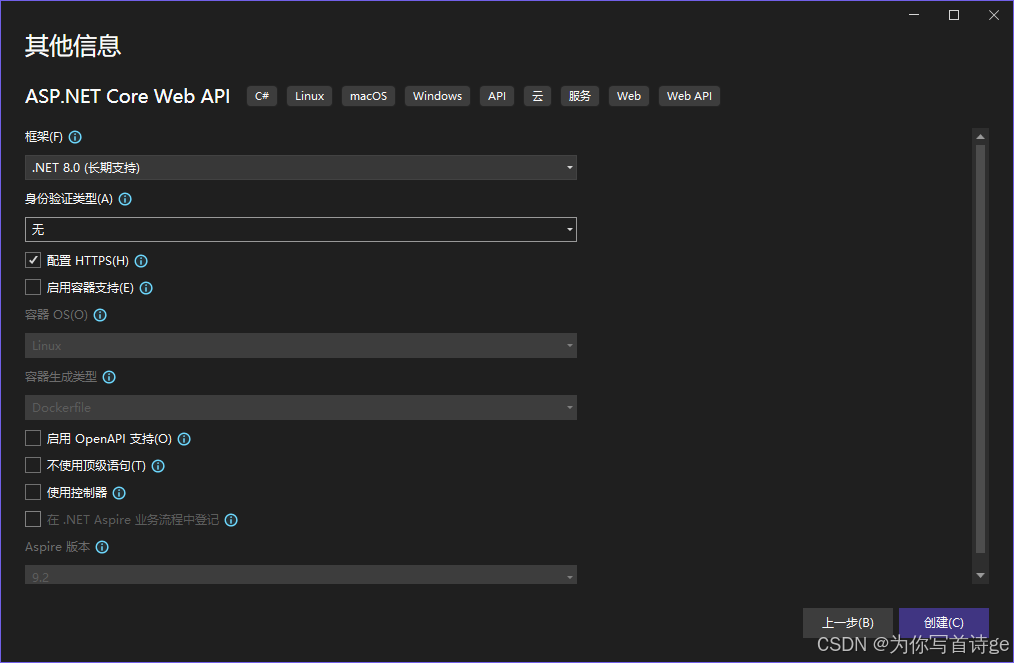Image resolution: width=1014 pixels, height=663 pixels.
Task: Click the info icon beside 不使用顶级语句(T)
Action: 158,466
